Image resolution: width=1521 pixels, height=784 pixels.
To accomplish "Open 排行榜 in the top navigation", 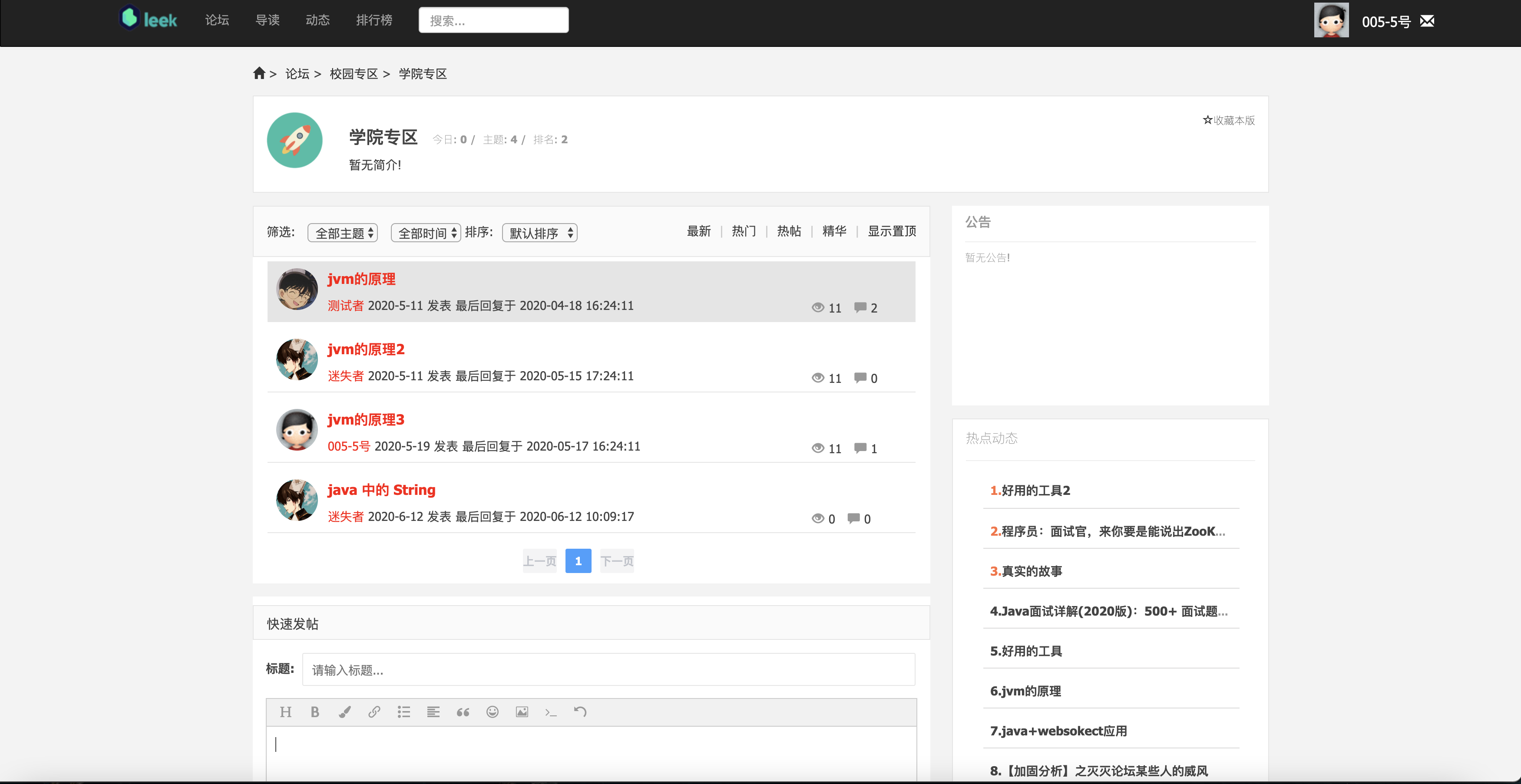I will coord(374,20).
